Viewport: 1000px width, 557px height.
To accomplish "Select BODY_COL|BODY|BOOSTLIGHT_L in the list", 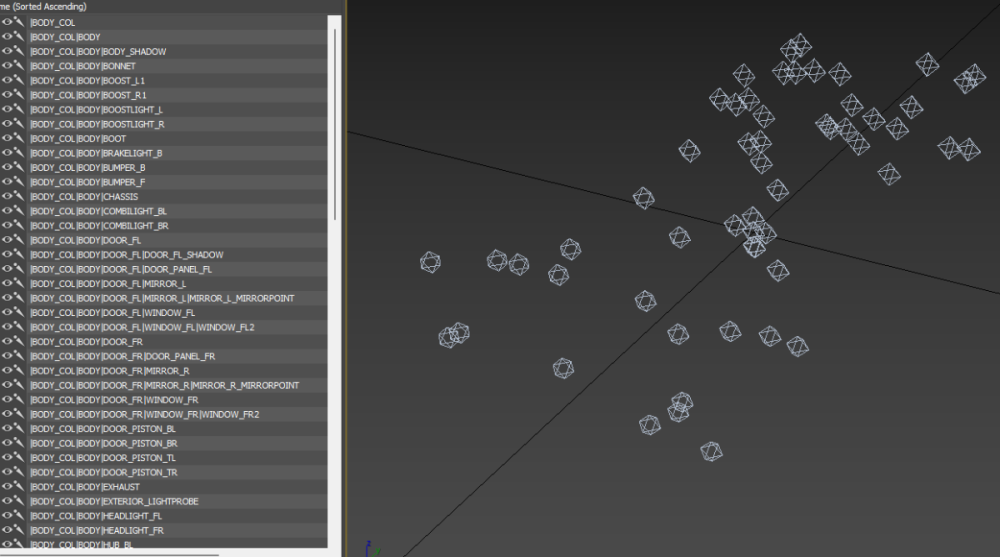I will (x=96, y=110).
